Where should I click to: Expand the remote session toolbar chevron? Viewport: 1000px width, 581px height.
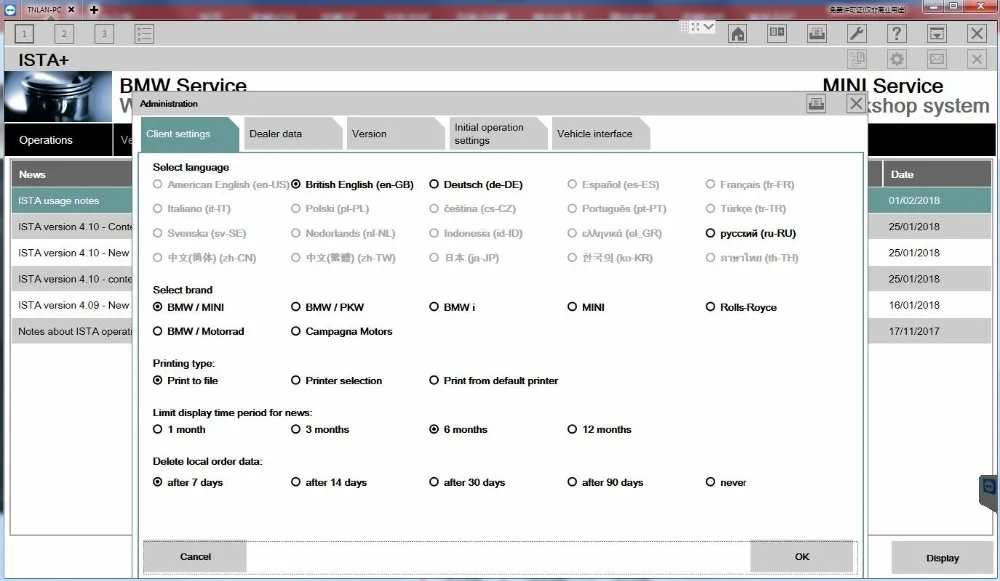pyautogui.click(x=709, y=27)
